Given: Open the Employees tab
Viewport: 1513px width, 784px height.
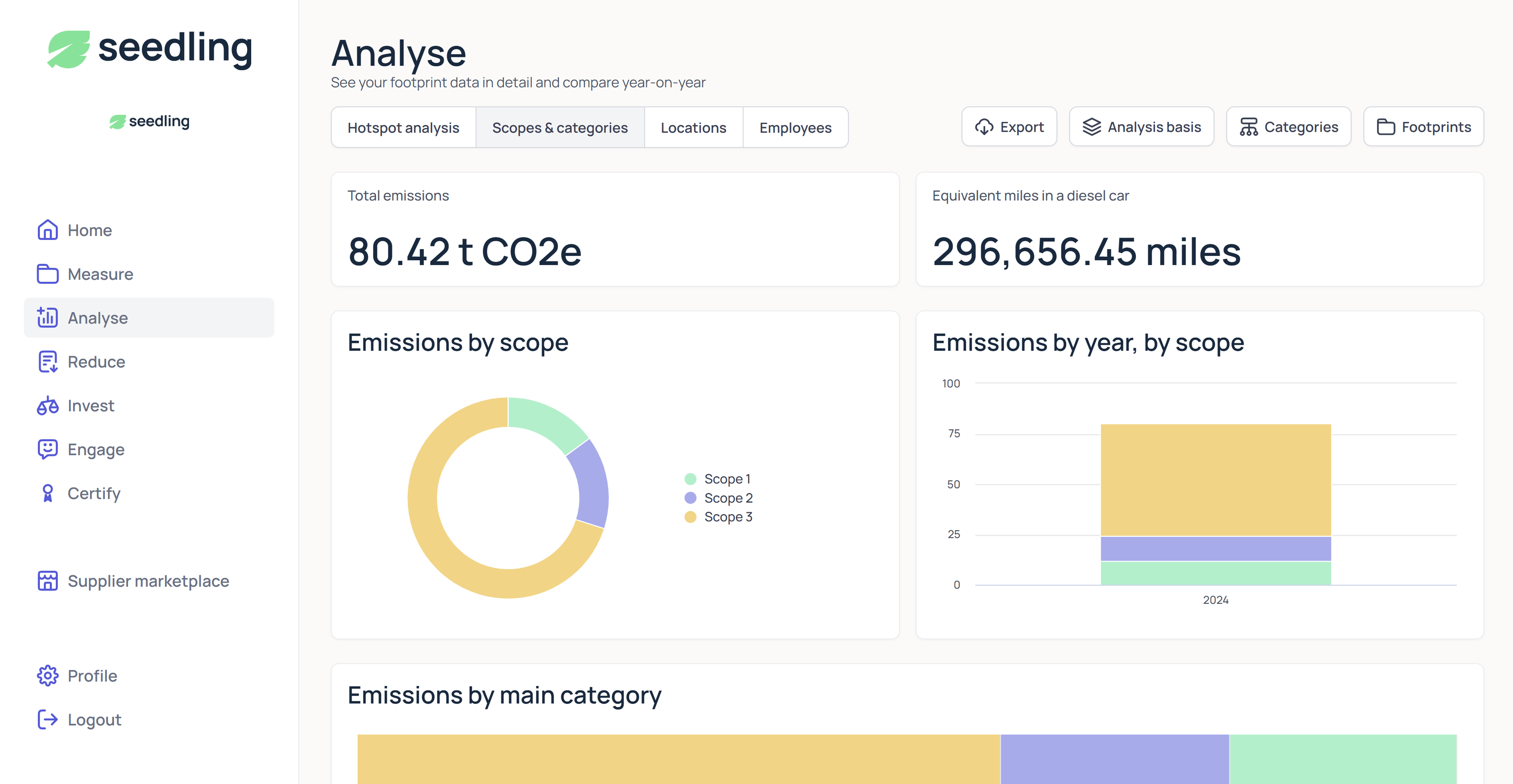Looking at the screenshot, I should pyautogui.click(x=795, y=128).
